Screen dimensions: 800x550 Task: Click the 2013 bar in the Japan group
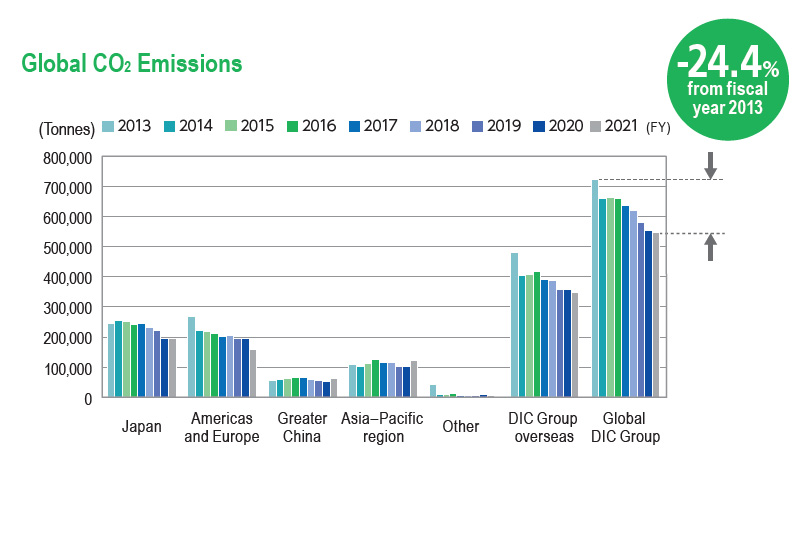[x=111, y=360]
